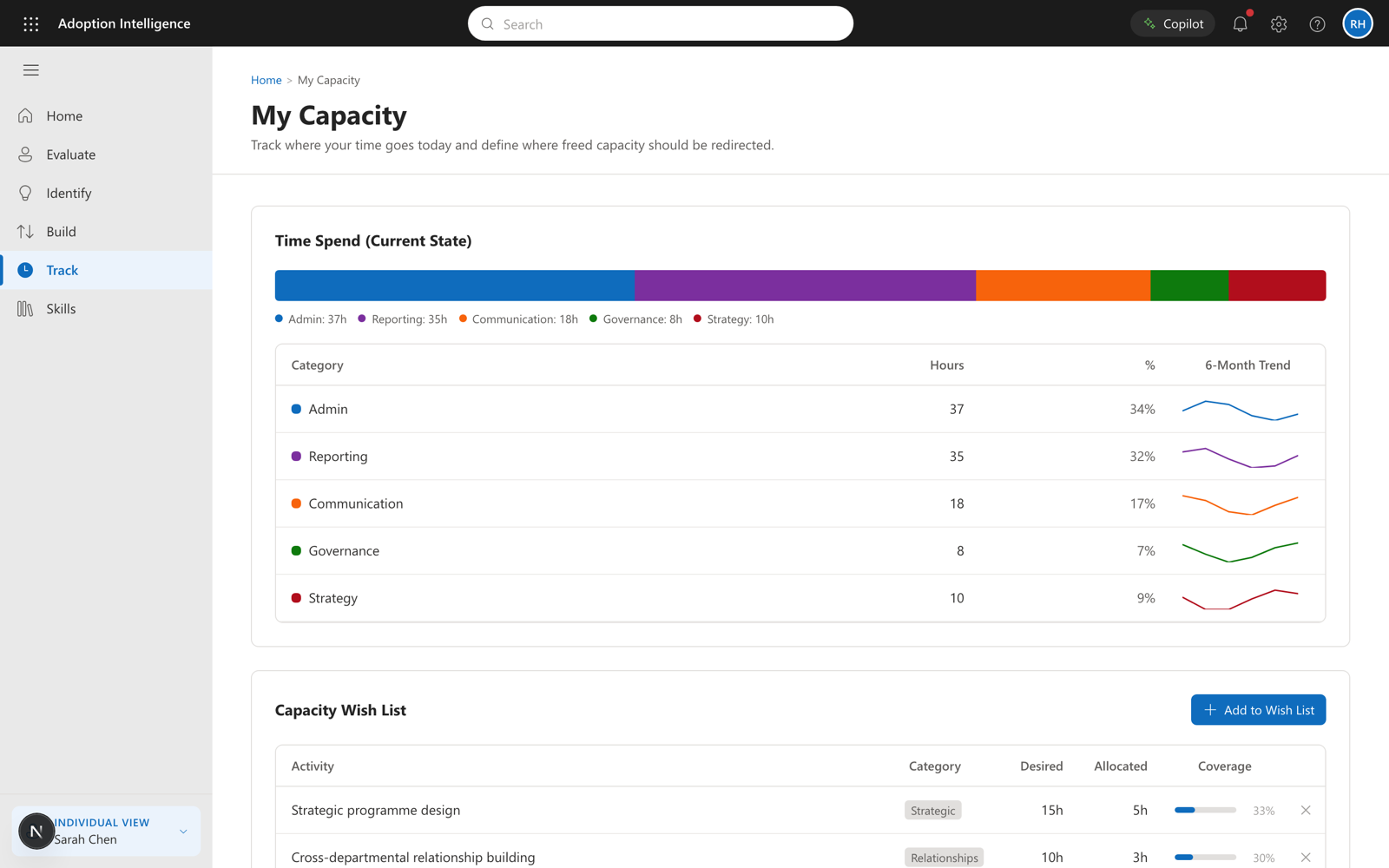Click the blue Admin bar segment

tap(455, 286)
